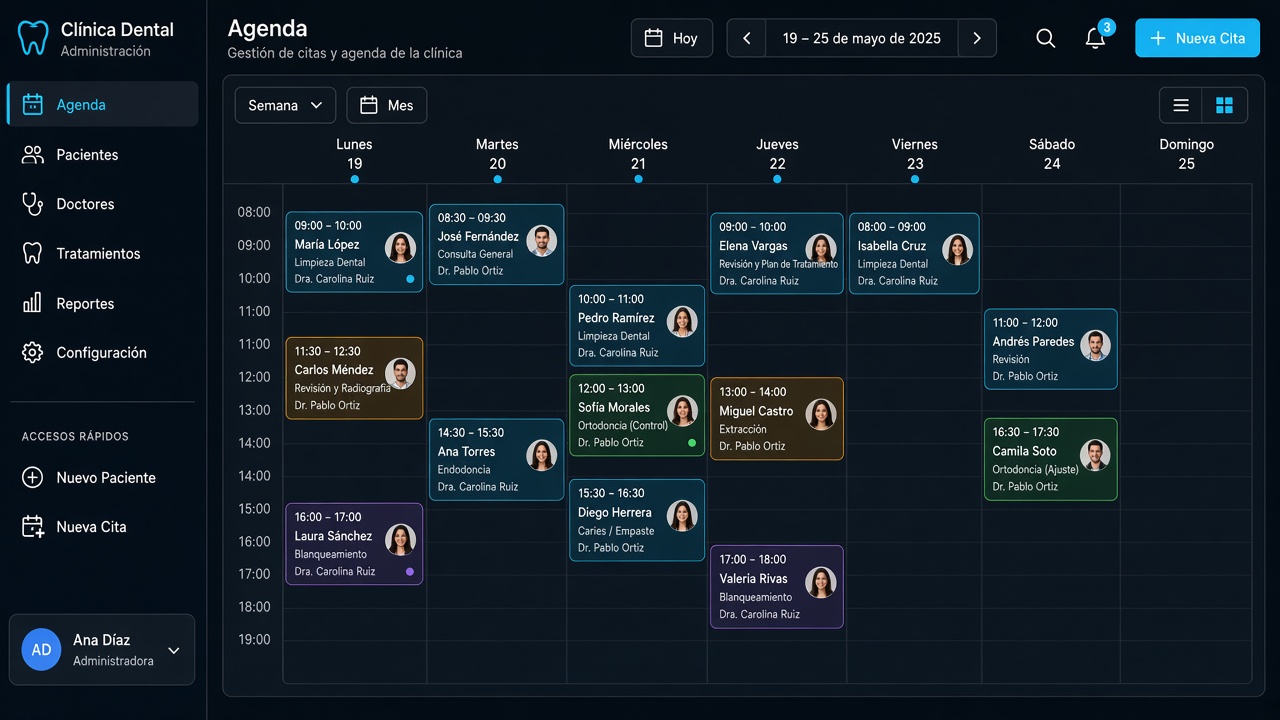Open Diego Herrera's Caries / Empaste appointment
This screenshot has width=1280, height=720.
pyautogui.click(x=637, y=520)
